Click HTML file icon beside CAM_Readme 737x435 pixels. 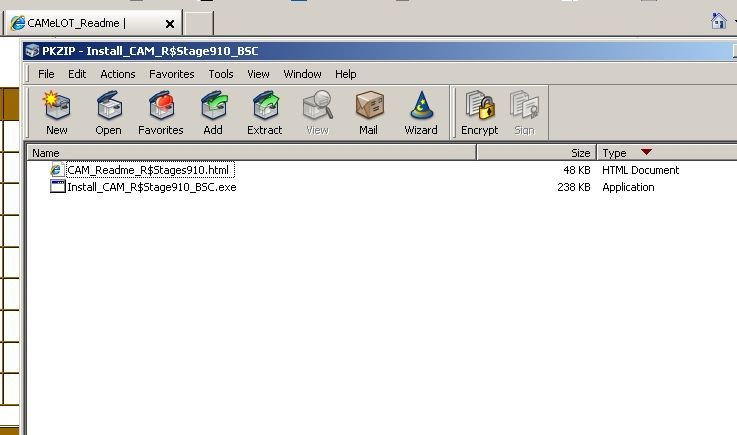(x=57, y=170)
